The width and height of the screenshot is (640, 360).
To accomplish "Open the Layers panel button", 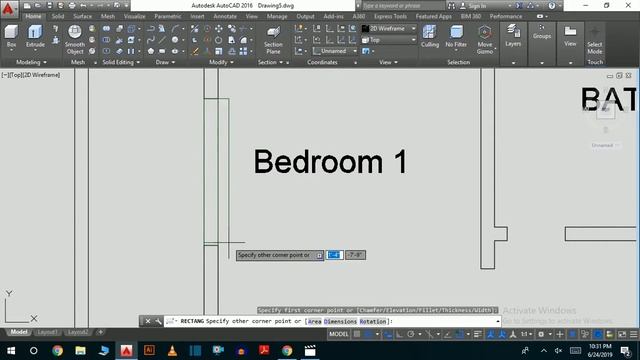I will pos(513,36).
